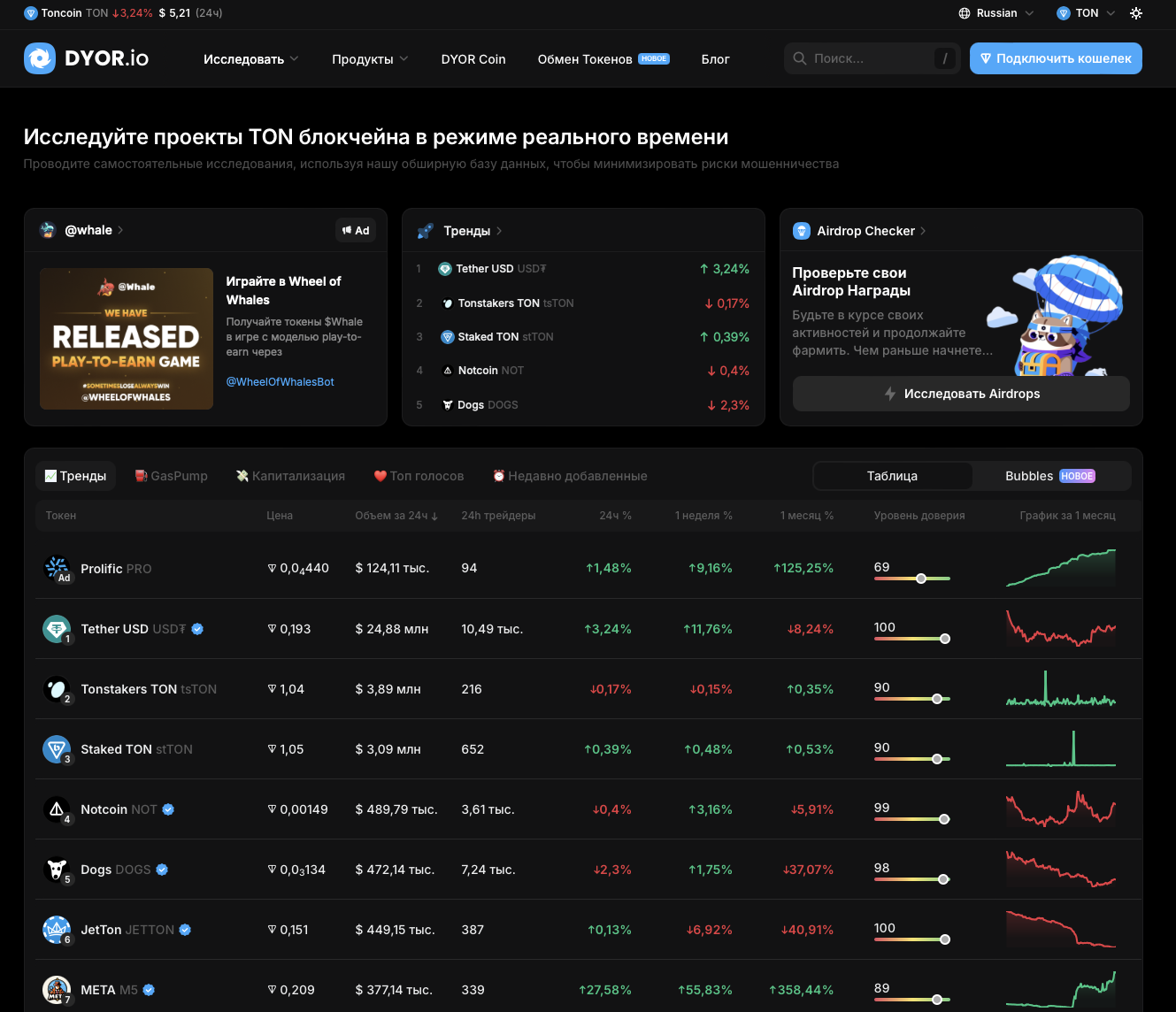This screenshot has width=1176, height=1012.
Task: Click the Цена column header
Action: (280, 516)
